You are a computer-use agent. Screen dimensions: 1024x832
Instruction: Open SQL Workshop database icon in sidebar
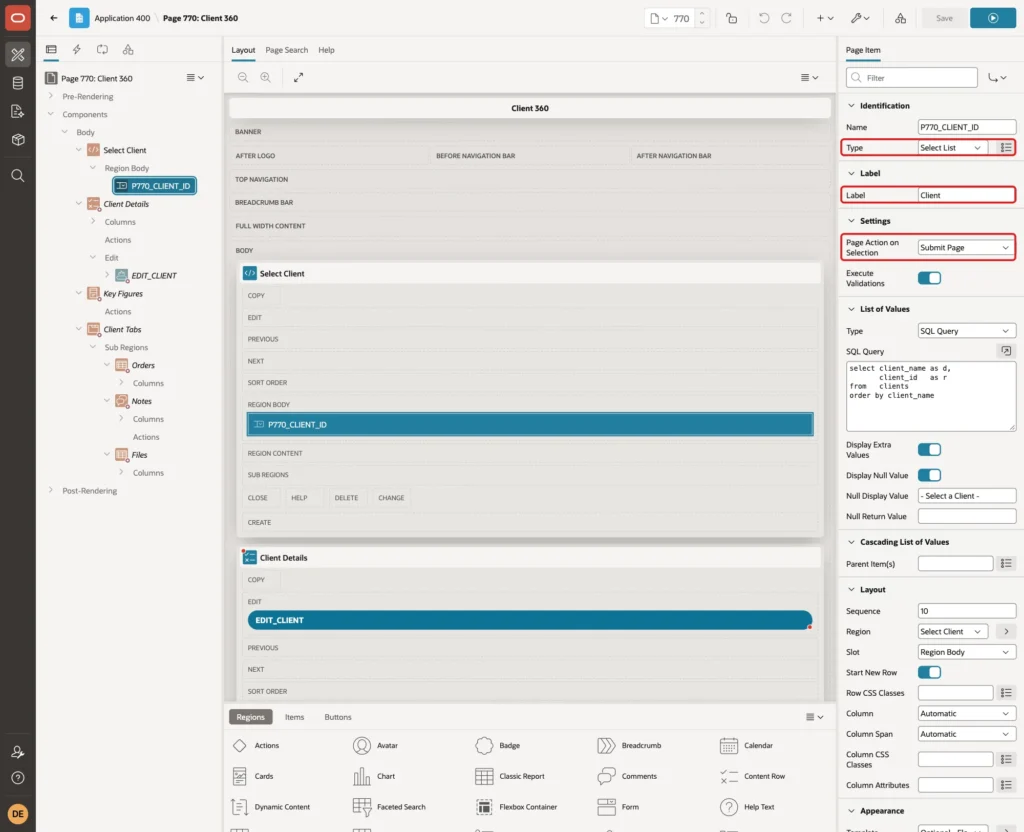coord(18,83)
